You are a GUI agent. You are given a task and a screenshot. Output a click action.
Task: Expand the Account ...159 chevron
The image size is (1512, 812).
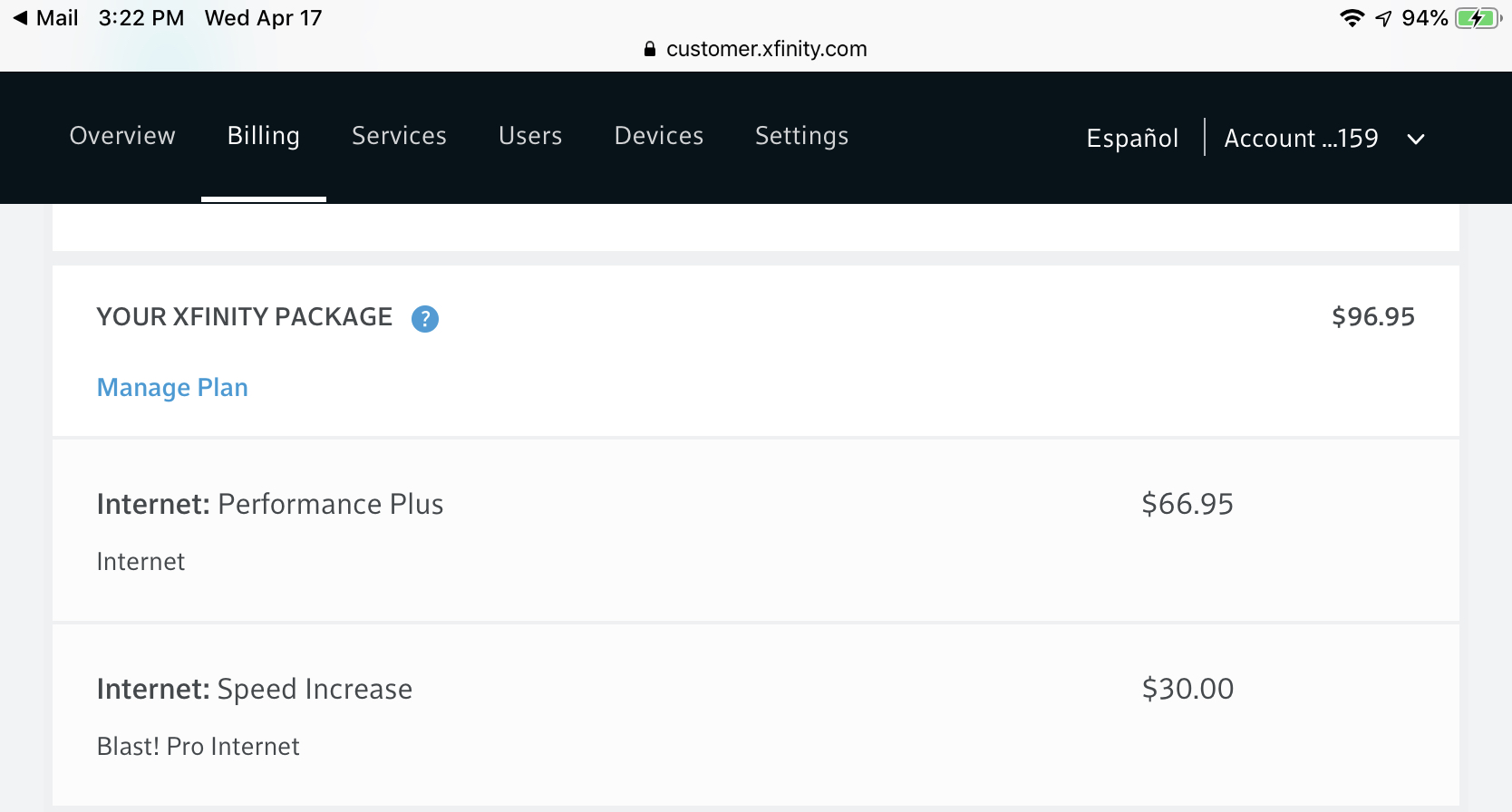pos(1416,139)
